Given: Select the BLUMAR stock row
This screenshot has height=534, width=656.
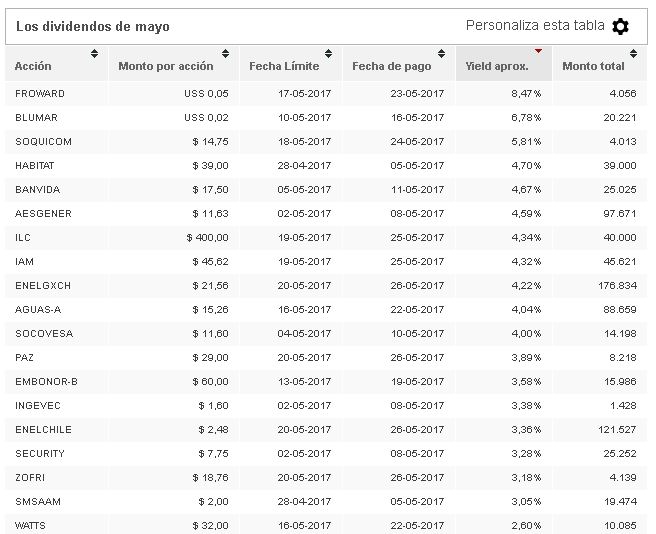Looking at the screenshot, I should pyautogui.click(x=326, y=118).
